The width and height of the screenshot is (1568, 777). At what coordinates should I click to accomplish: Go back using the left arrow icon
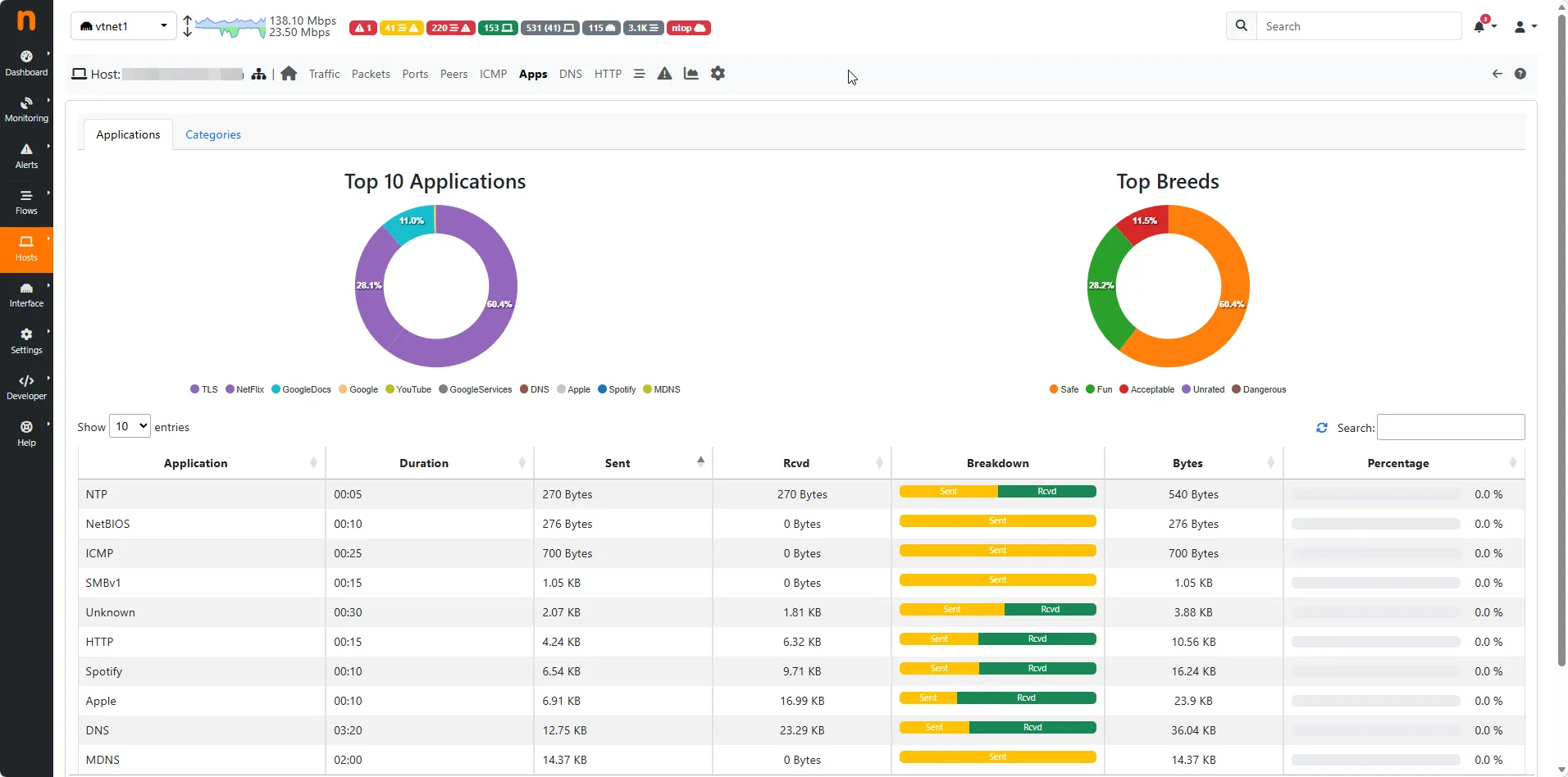click(1497, 74)
